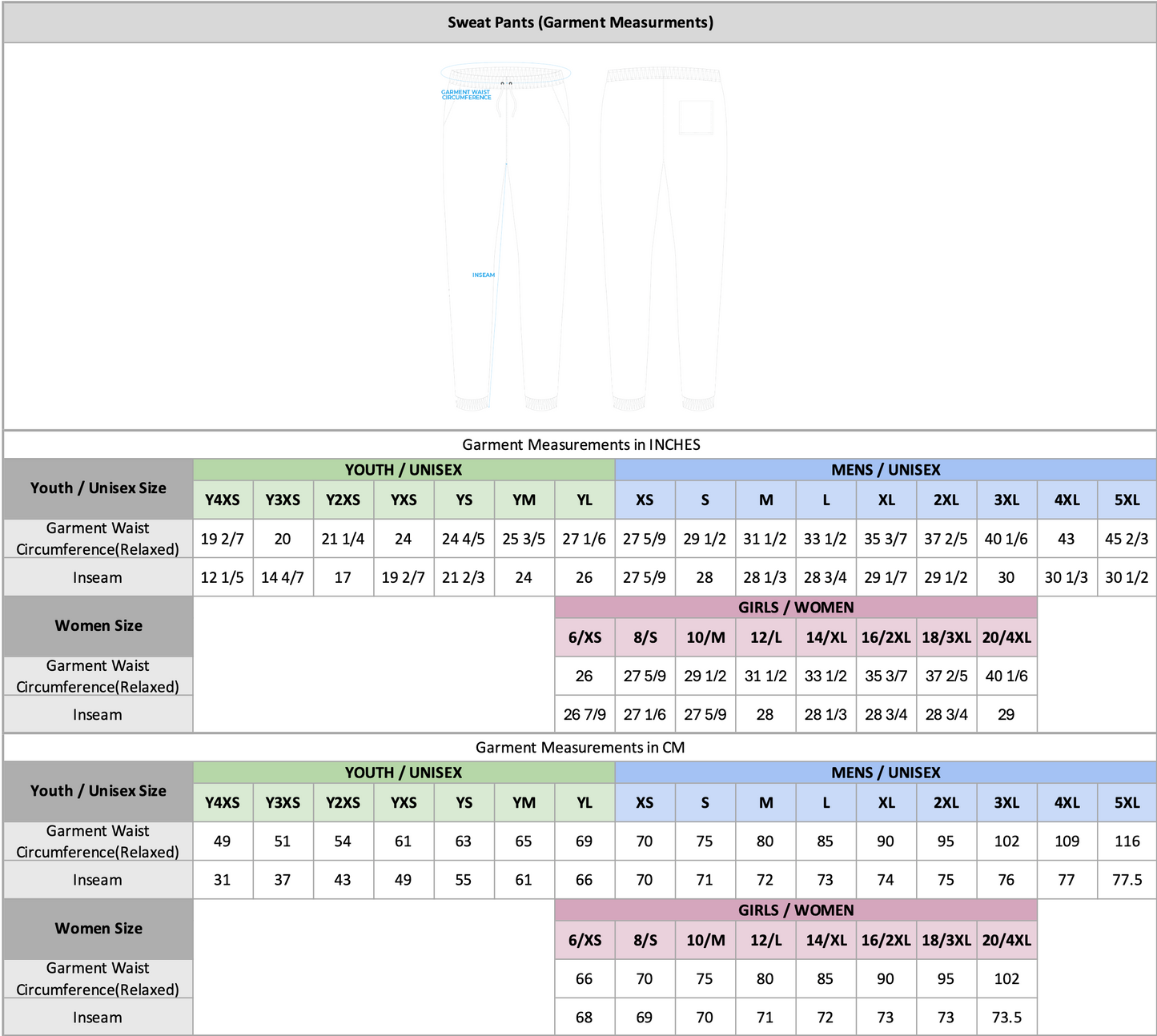Click the blue GARMENT WAIST CIRCUMFERENCE drawing label
1157x1036 pixels.
[466, 94]
